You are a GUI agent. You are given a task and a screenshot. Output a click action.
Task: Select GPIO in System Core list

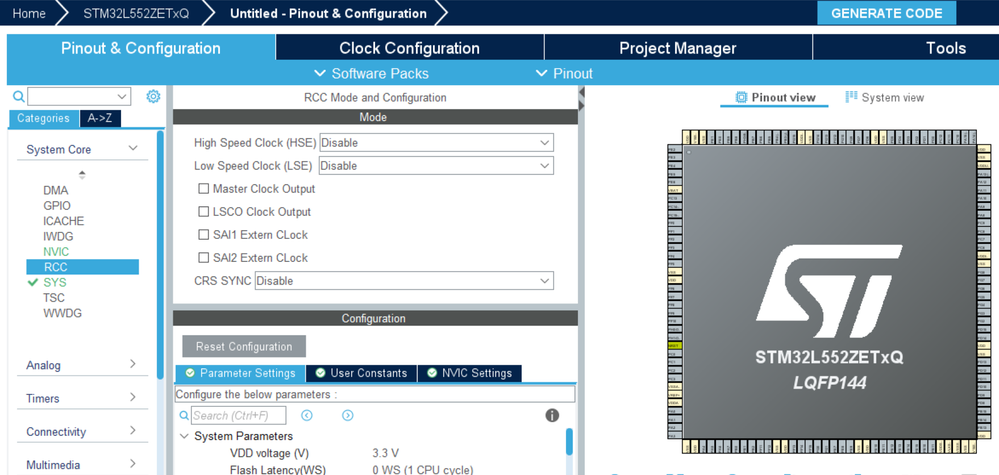[x=57, y=206]
